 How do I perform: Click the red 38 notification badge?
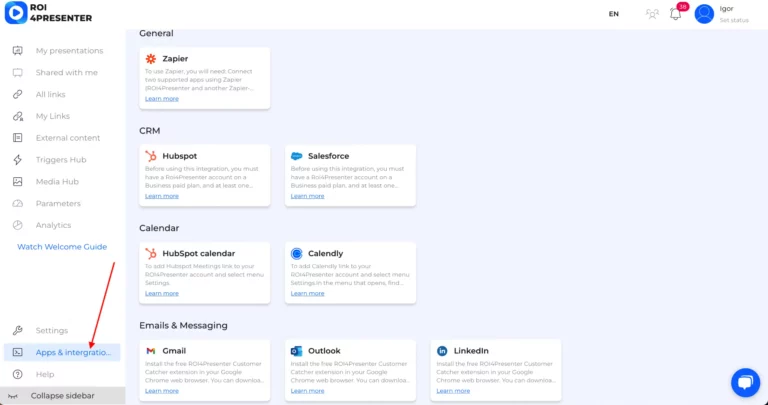(x=683, y=7)
